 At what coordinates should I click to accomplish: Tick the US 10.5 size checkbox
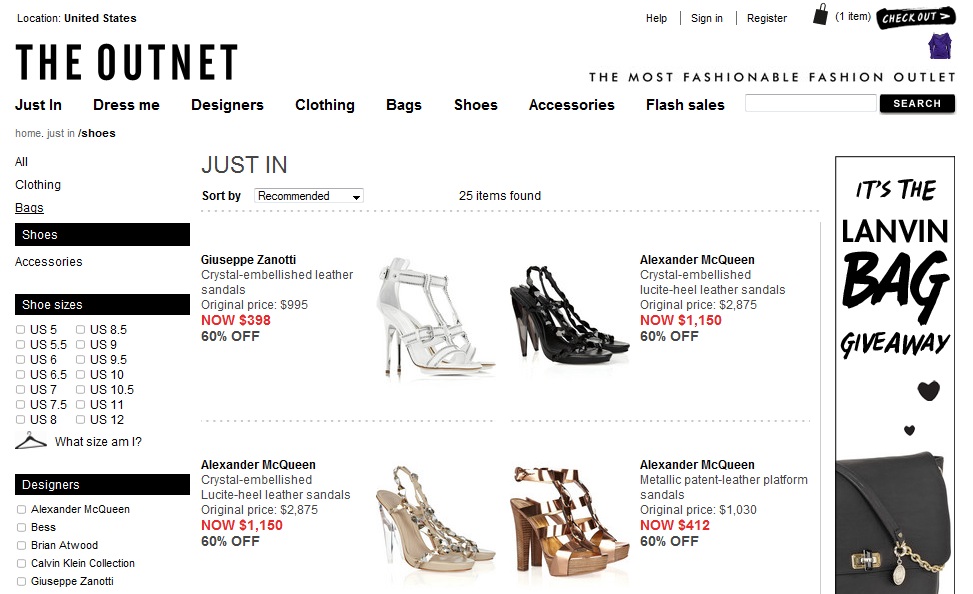(x=80, y=390)
